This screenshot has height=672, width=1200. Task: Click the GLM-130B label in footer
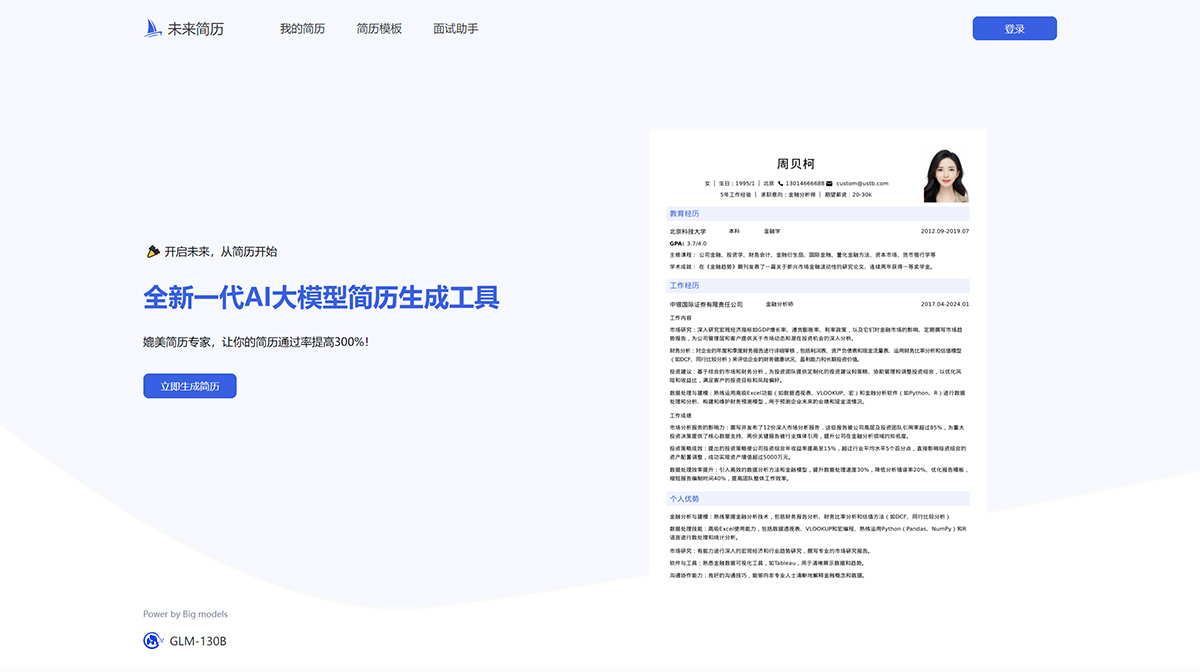pyautogui.click(x=196, y=640)
